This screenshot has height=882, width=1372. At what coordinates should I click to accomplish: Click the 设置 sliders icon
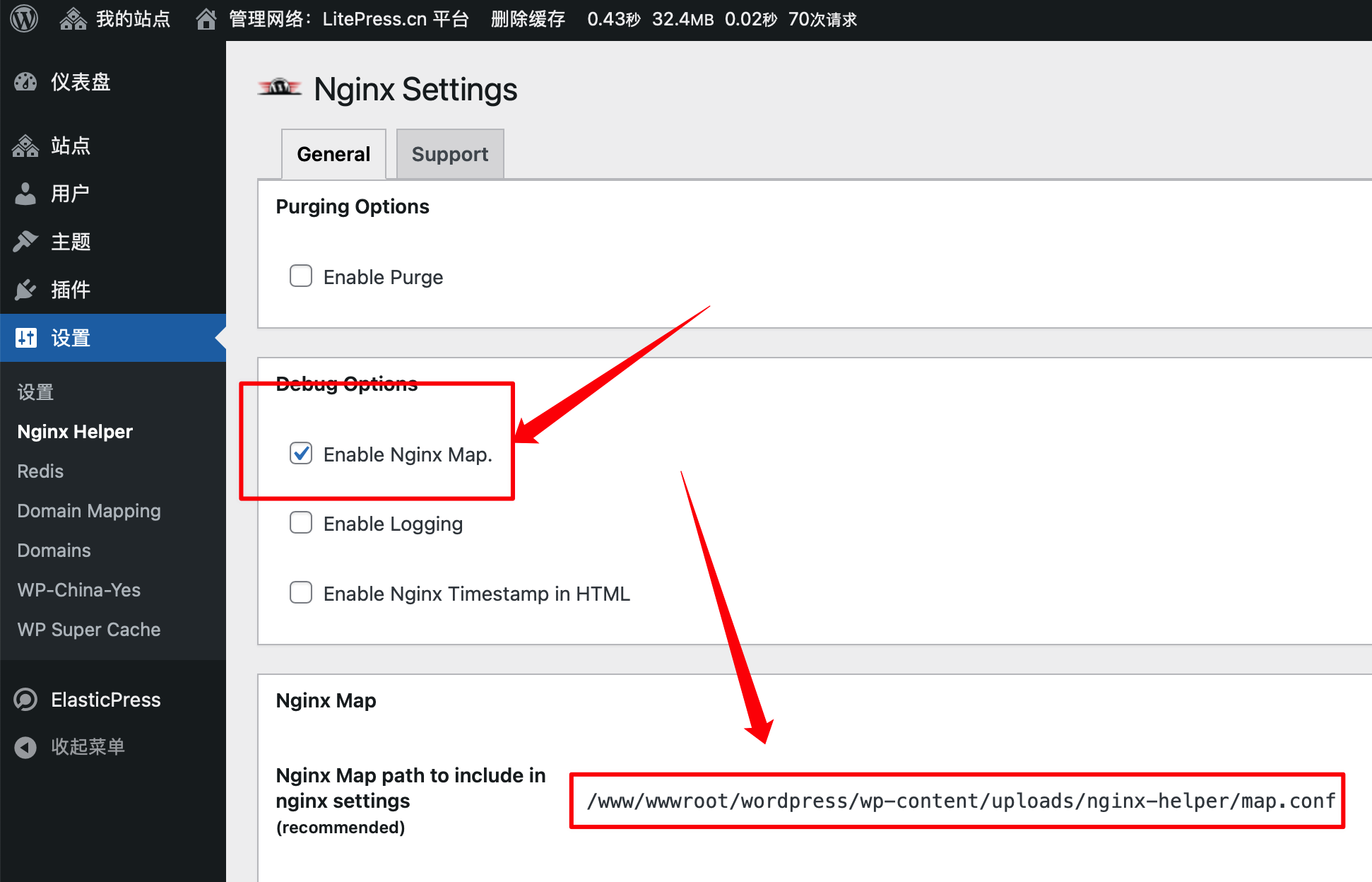(25, 338)
